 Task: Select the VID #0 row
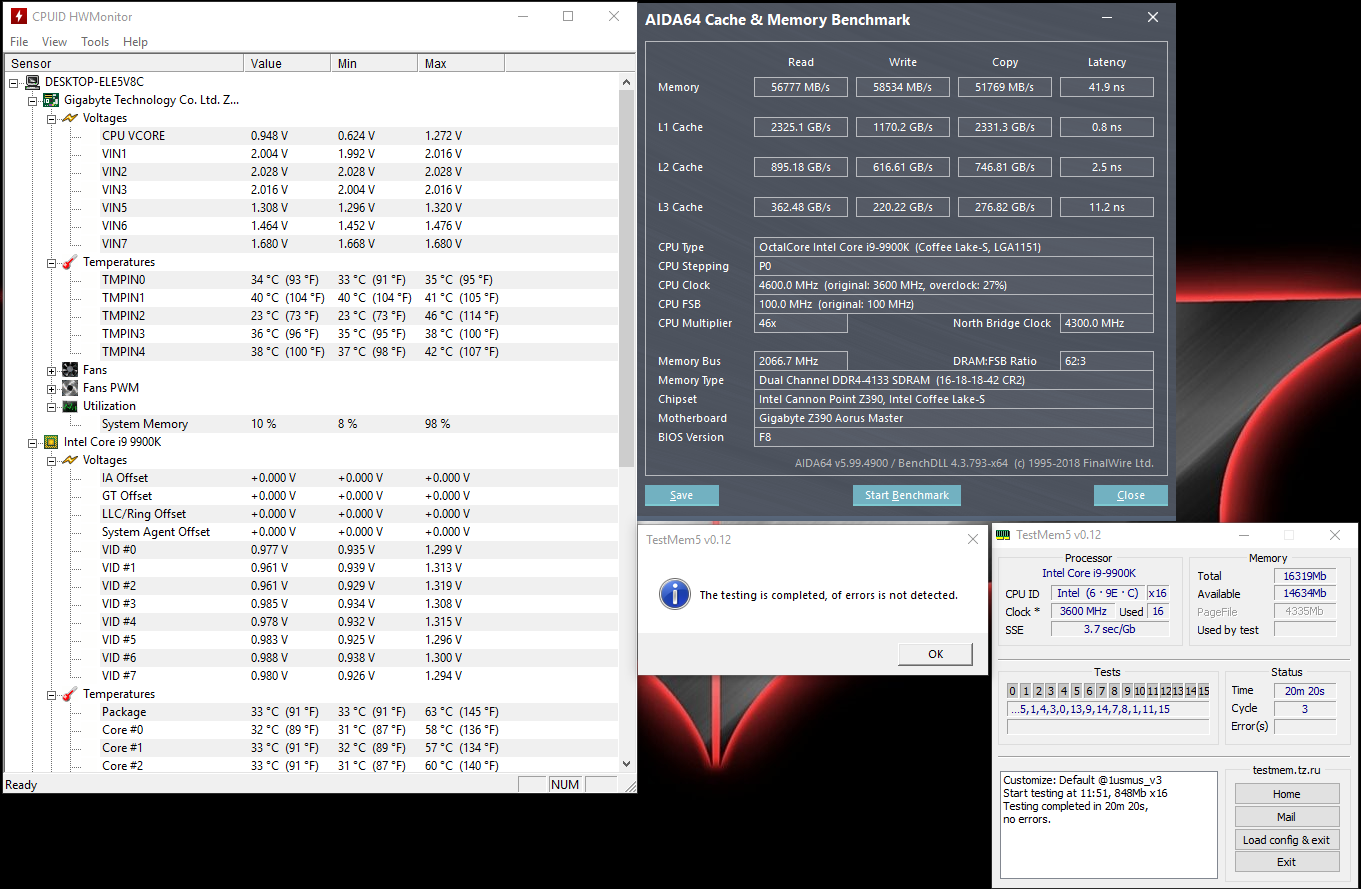pyautogui.click(x=312, y=550)
